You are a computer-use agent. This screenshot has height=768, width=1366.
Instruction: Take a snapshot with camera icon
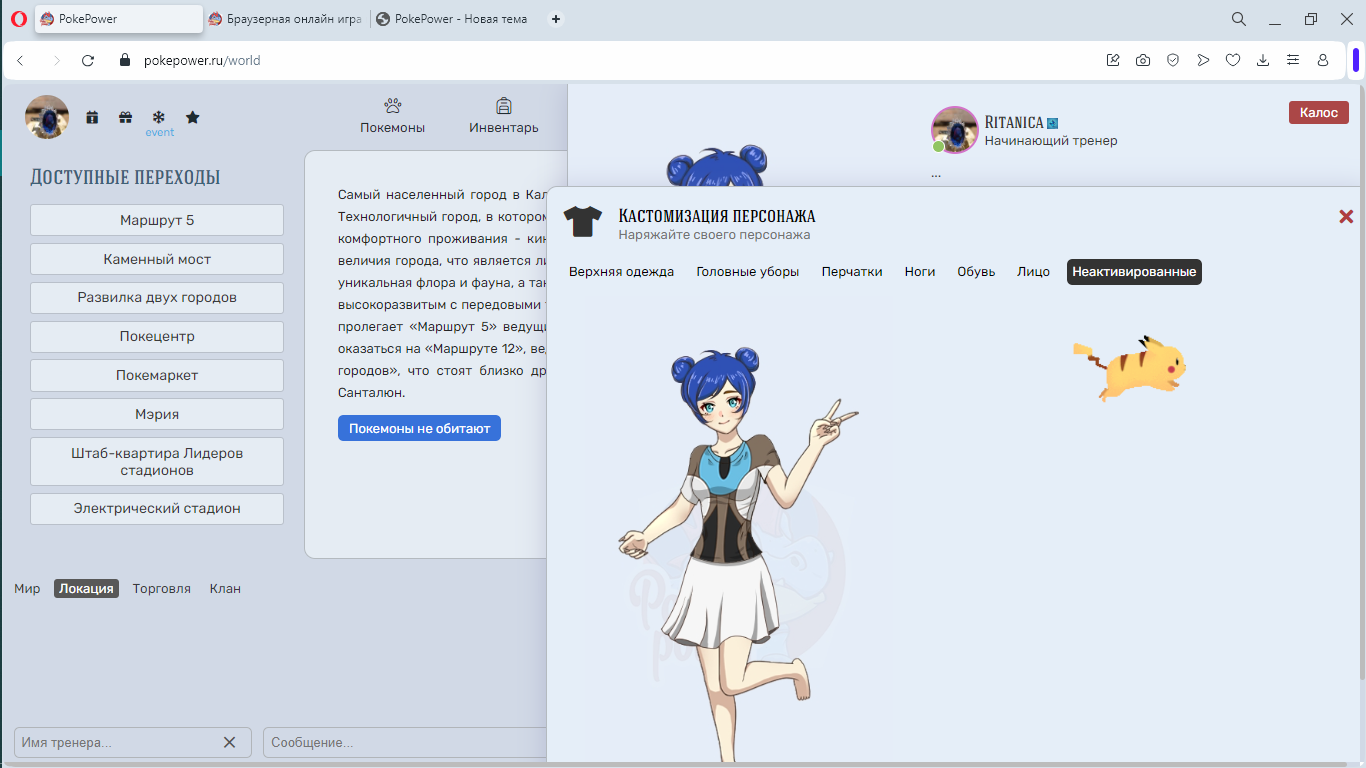pos(1143,60)
